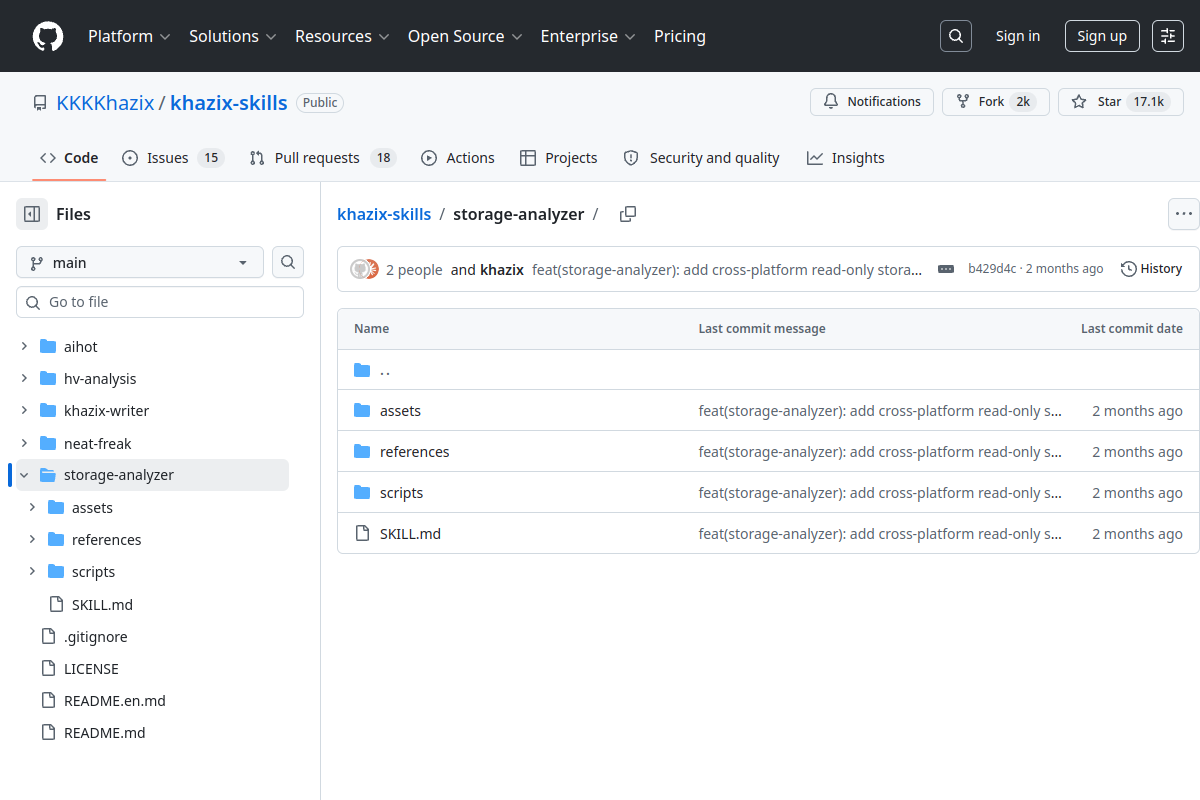Image resolution: width=1200 pixels, height=800 pixels.
Task: Click the contributor avatars in commit bar
Action: click(x=364, y=269)
